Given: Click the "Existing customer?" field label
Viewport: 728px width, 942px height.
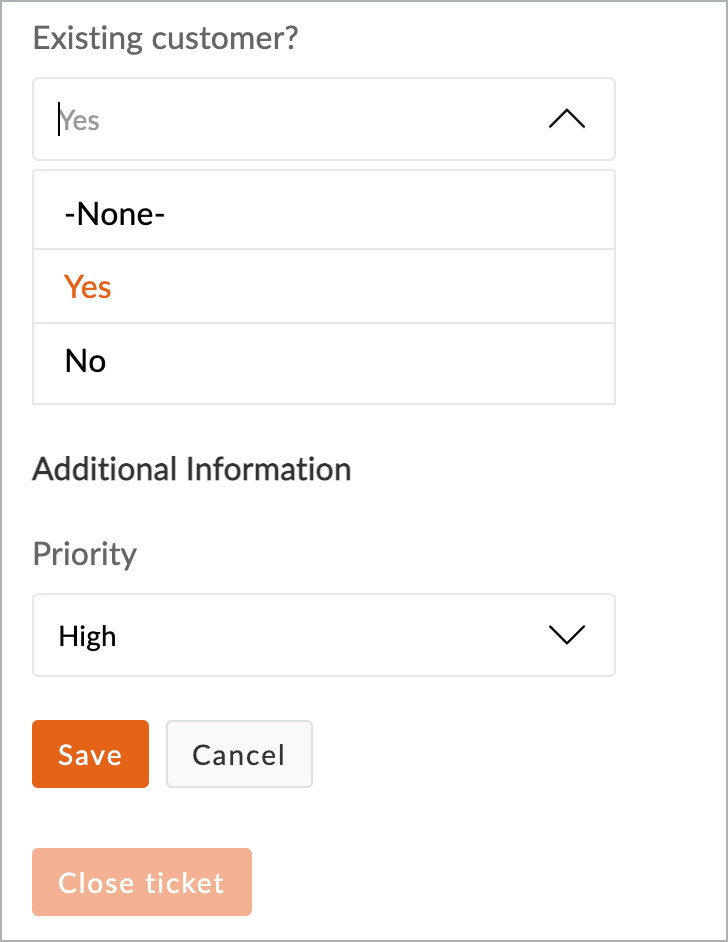Looking at the screenshot, I should 166,39.
